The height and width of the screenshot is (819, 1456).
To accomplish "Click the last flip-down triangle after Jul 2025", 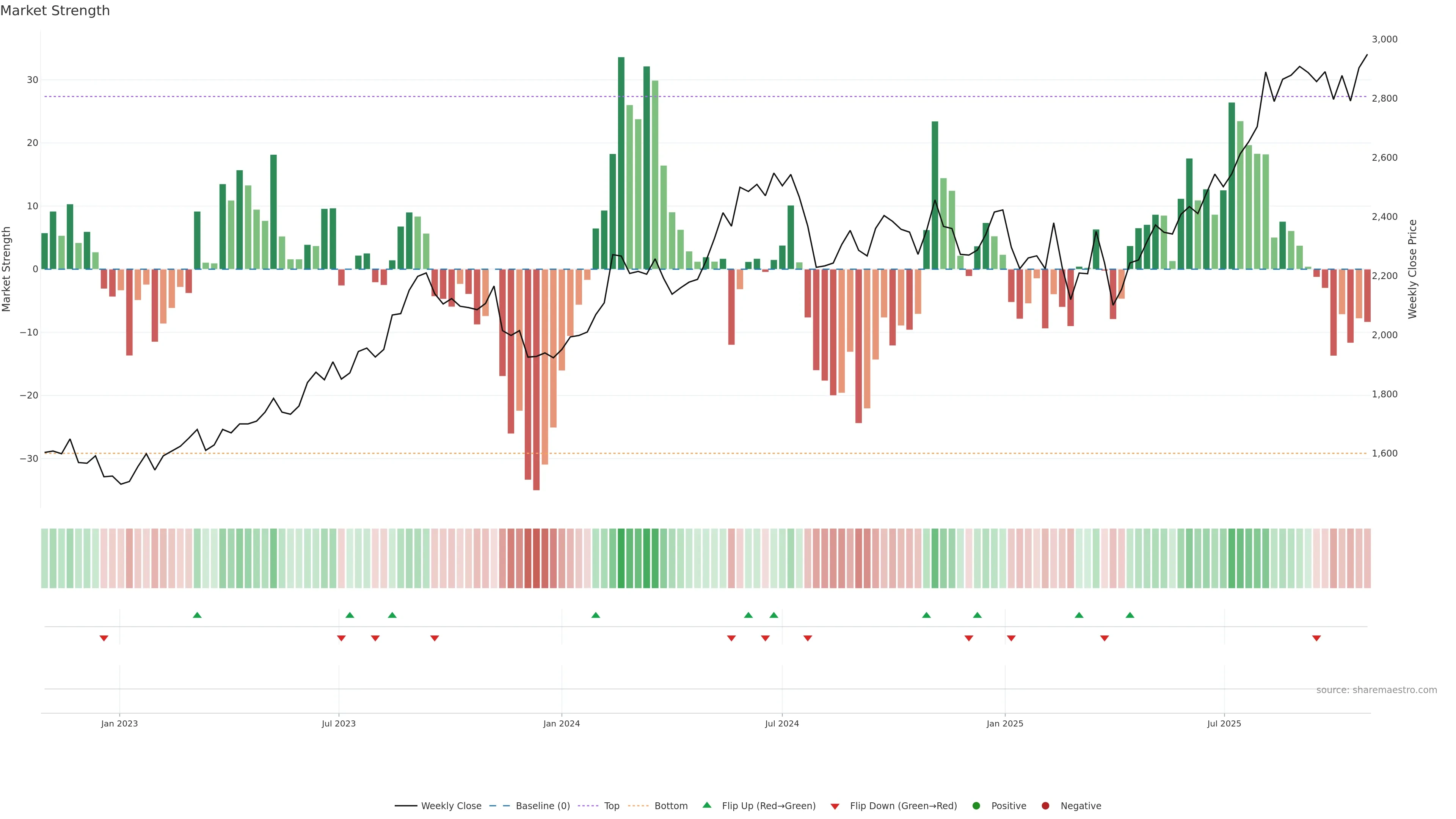I will [1316, 638].
